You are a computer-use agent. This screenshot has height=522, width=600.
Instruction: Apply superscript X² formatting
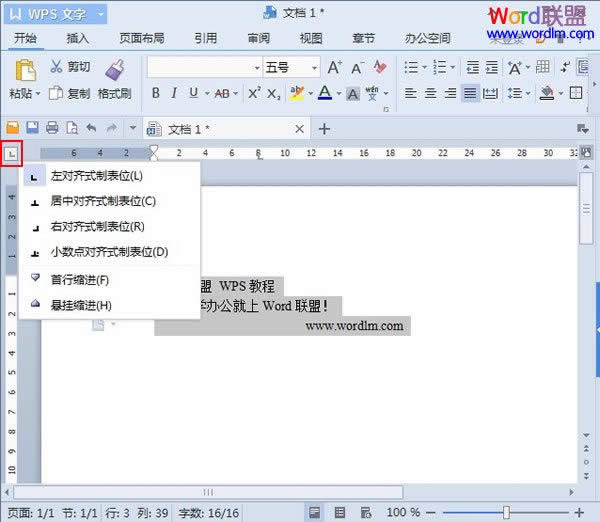click(x=254, y=93)
